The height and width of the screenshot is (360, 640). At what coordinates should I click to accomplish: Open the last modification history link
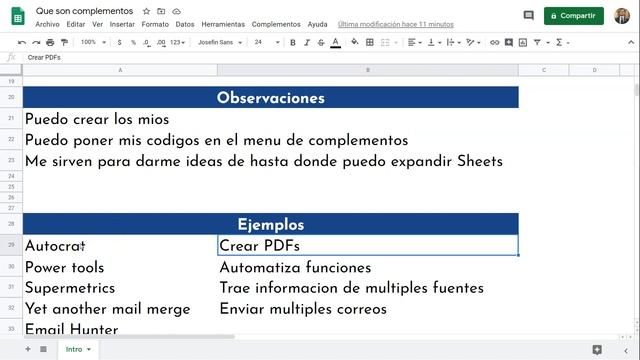[x=396, y=24]
